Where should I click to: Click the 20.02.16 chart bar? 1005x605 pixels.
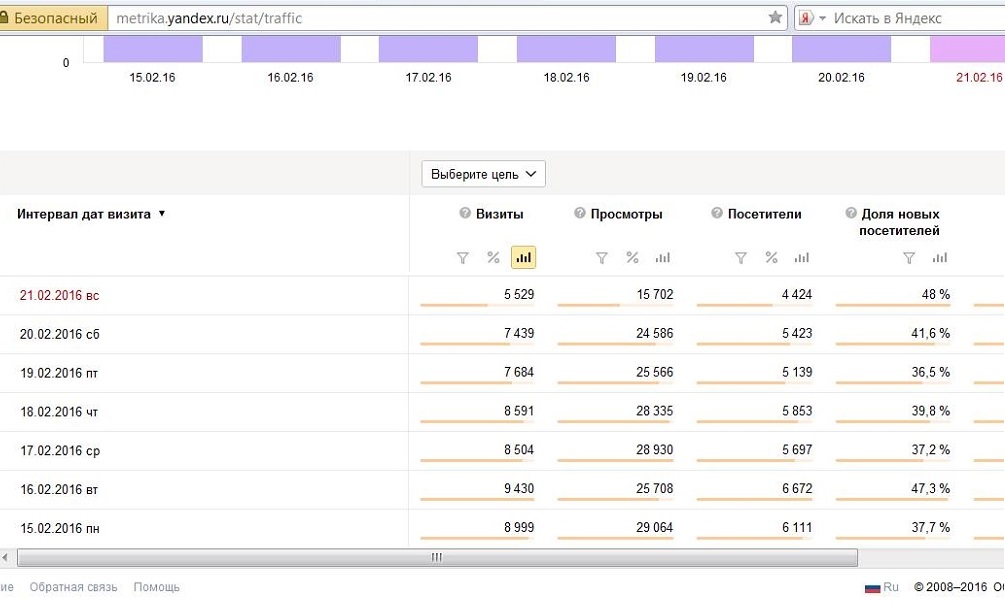click(x=842, y=49)
